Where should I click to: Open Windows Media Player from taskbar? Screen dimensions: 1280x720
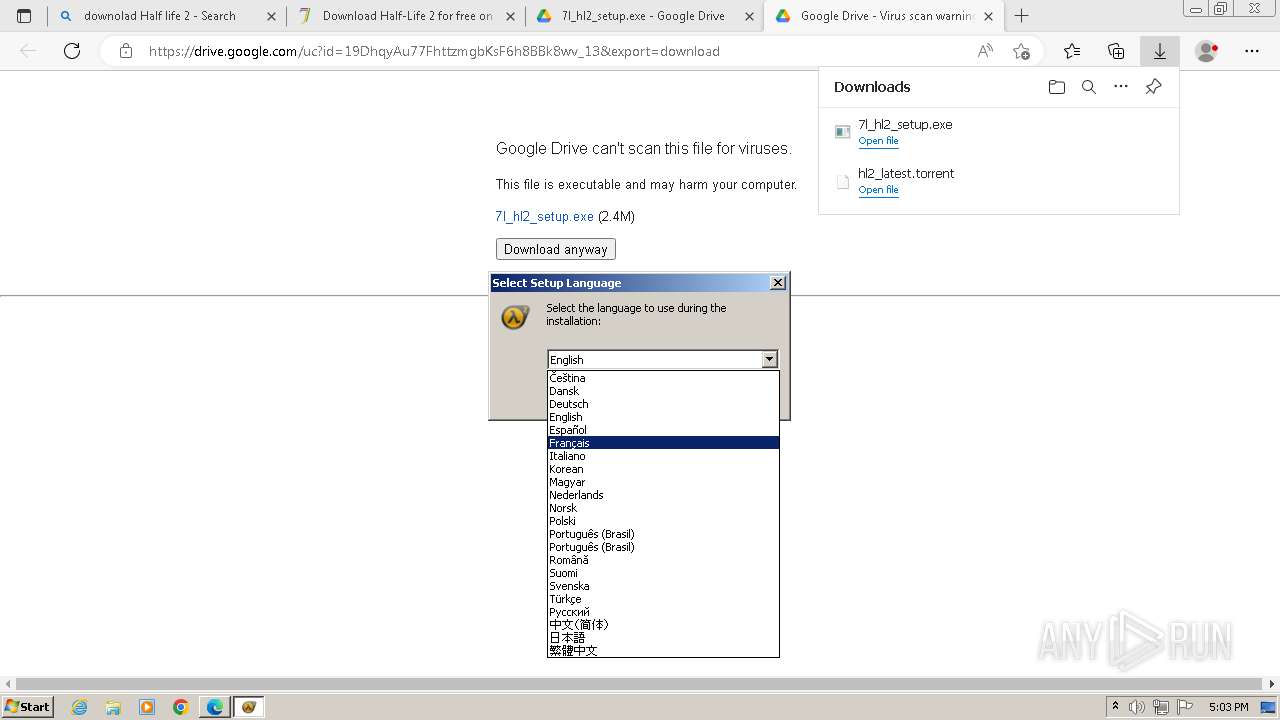[x=147, y=707]
